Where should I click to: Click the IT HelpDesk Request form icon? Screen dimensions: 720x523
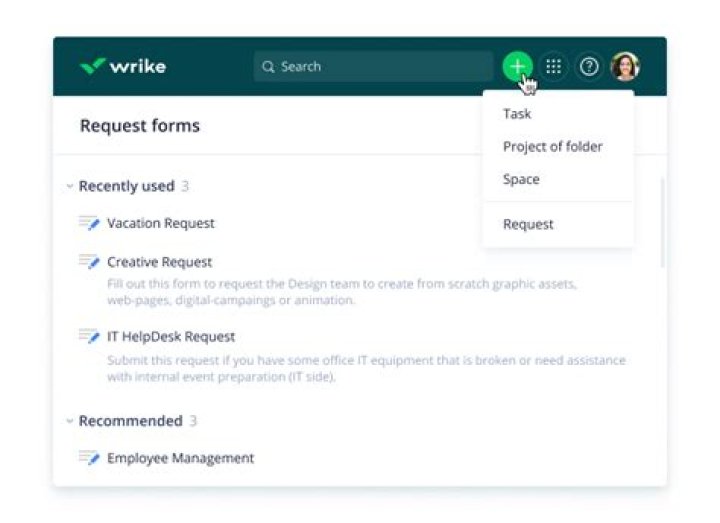tap(89, 336)
